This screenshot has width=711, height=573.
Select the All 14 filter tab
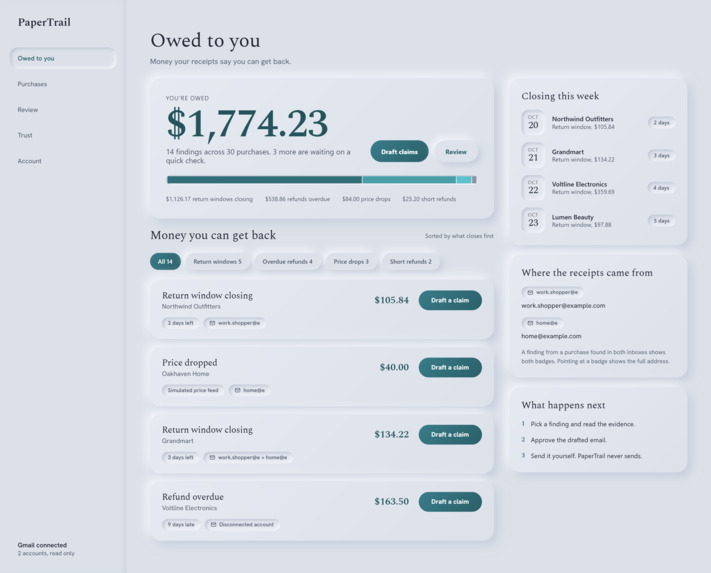coord(165,262)
